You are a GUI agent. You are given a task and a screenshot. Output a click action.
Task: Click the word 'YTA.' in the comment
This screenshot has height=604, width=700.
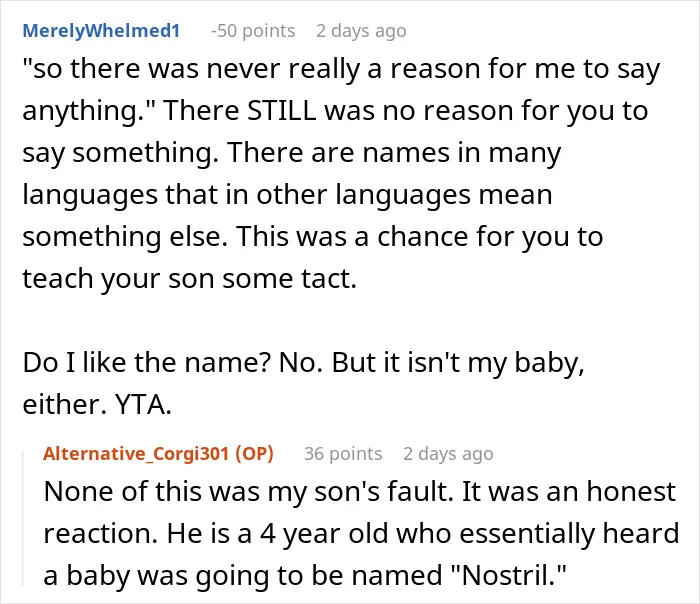[x=143, y=404]
